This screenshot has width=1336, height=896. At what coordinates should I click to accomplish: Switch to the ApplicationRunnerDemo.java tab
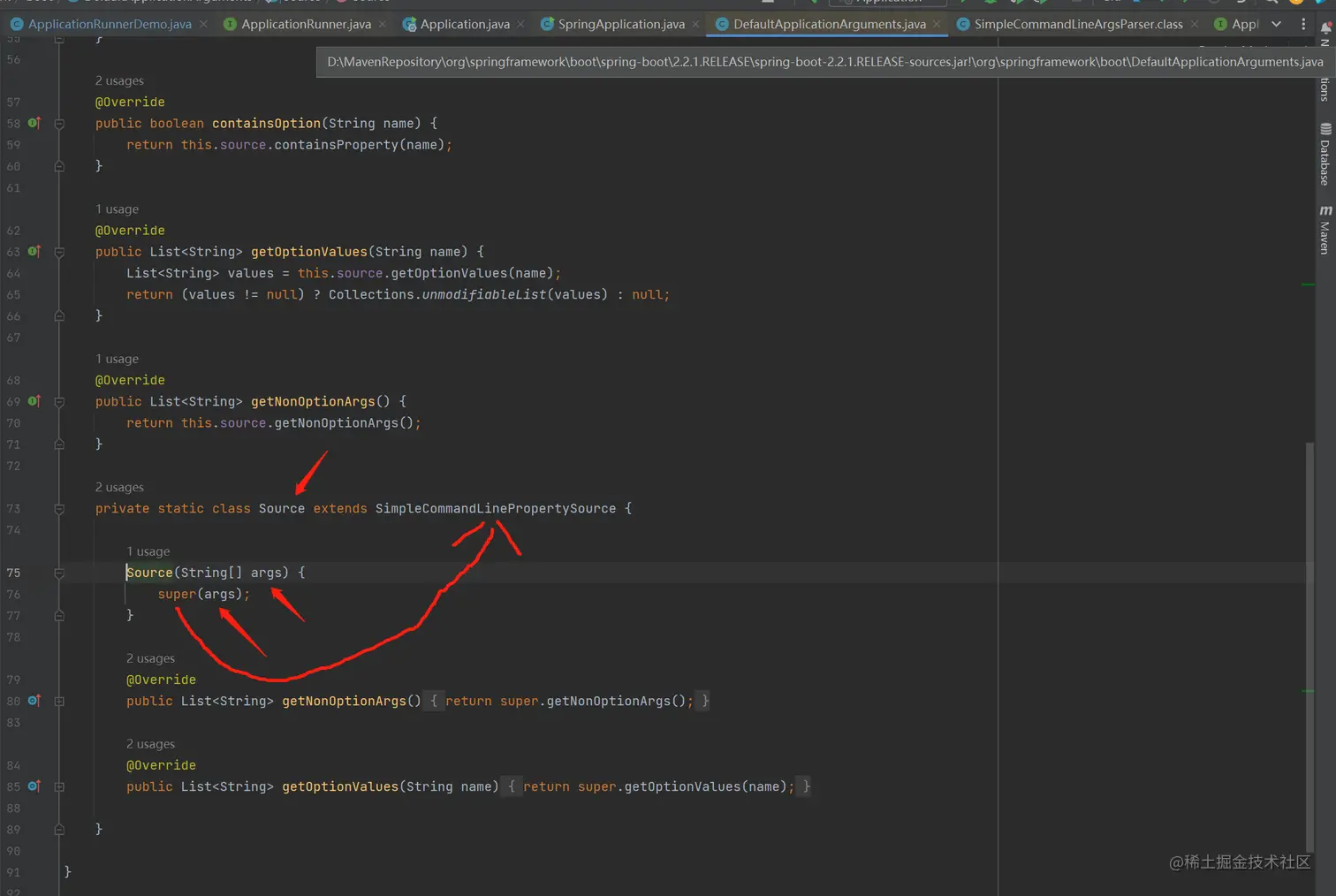tap(110, 24)
